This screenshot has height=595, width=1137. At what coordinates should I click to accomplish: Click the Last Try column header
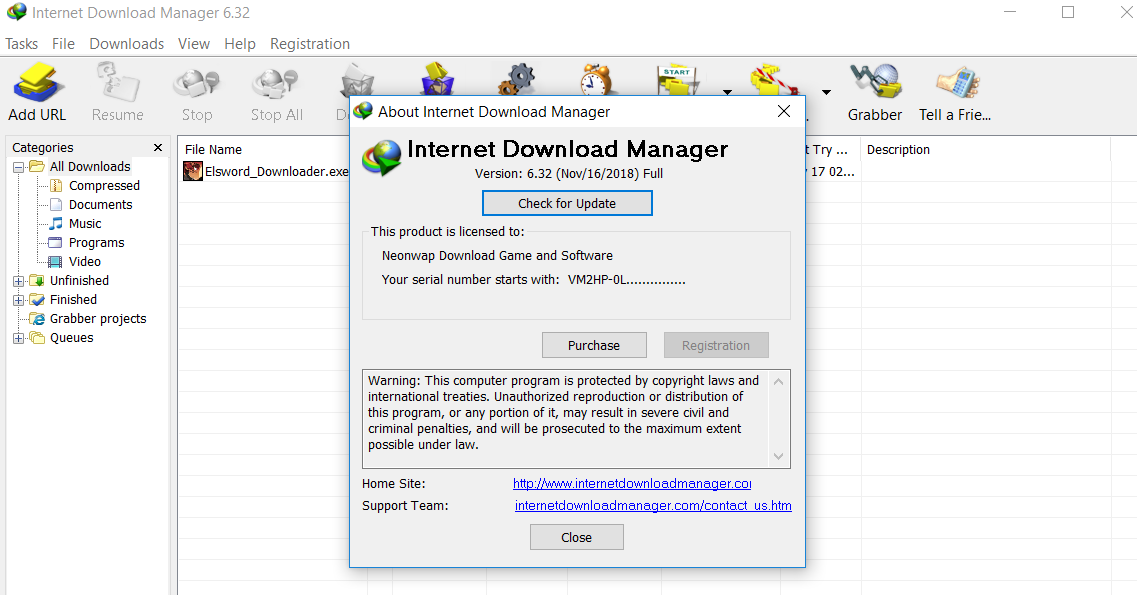[x=832, y=149]
